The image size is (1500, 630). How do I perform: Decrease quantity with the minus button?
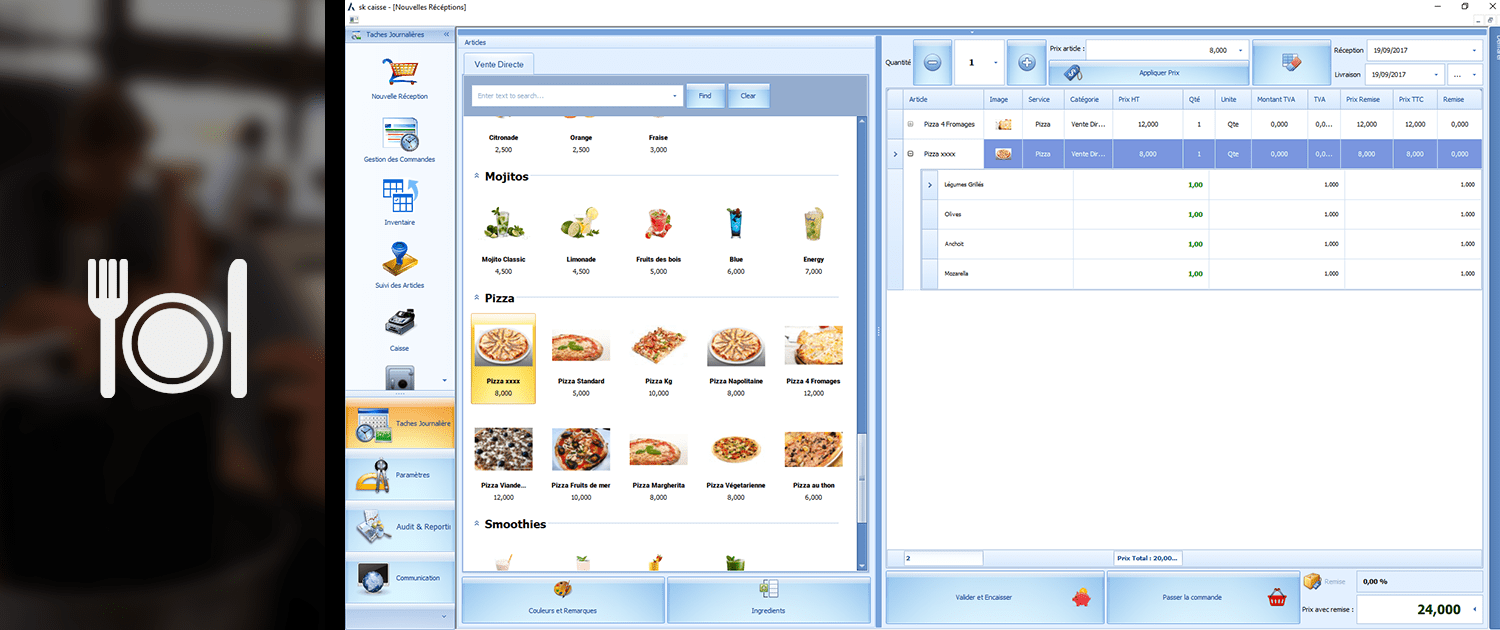[x=932, y=63]
